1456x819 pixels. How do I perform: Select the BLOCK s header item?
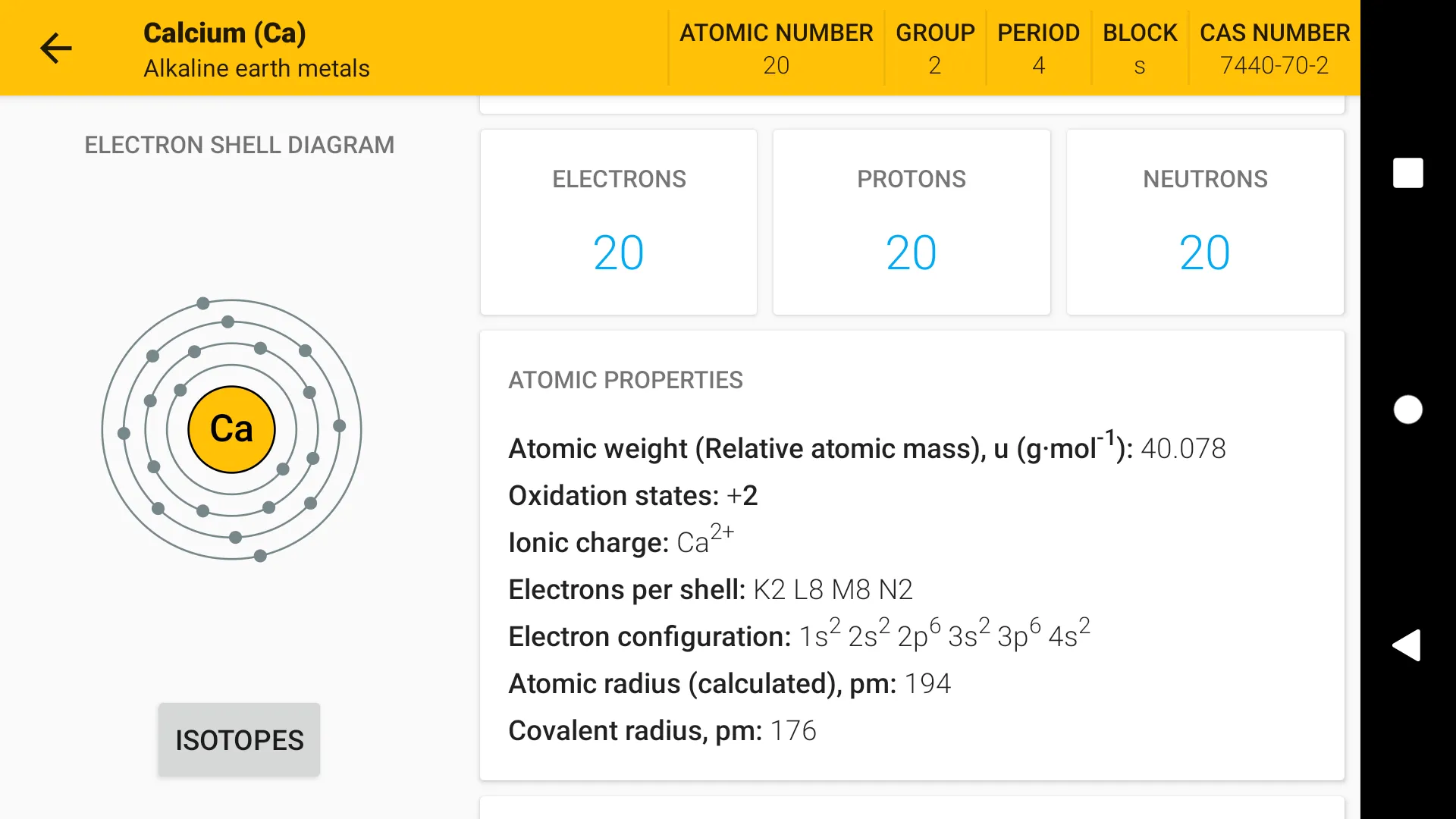[x=1140, y=48]
